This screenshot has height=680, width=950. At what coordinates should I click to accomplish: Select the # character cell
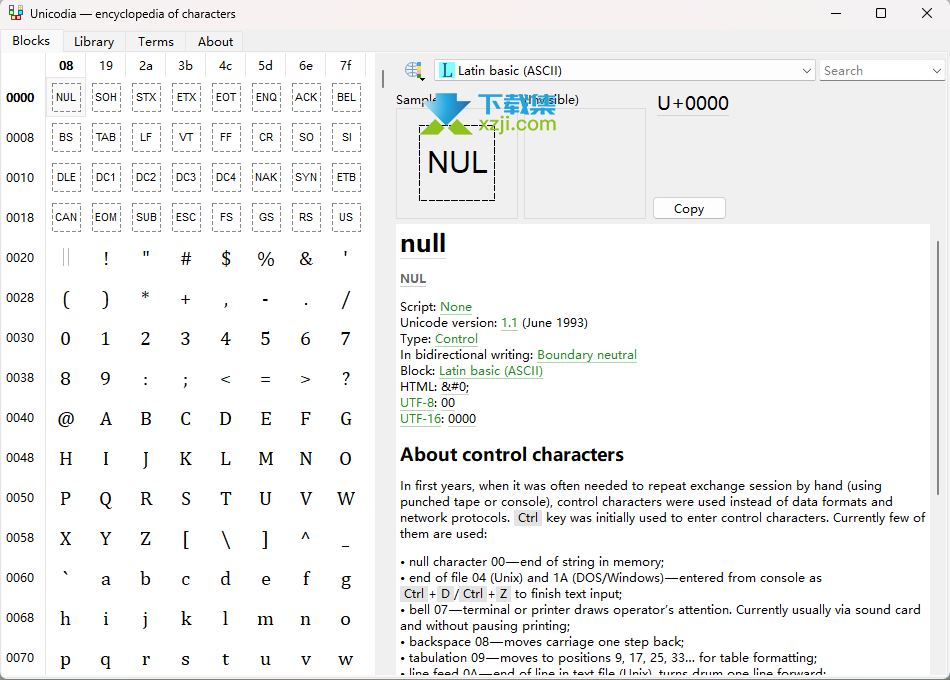click(186, 258)
